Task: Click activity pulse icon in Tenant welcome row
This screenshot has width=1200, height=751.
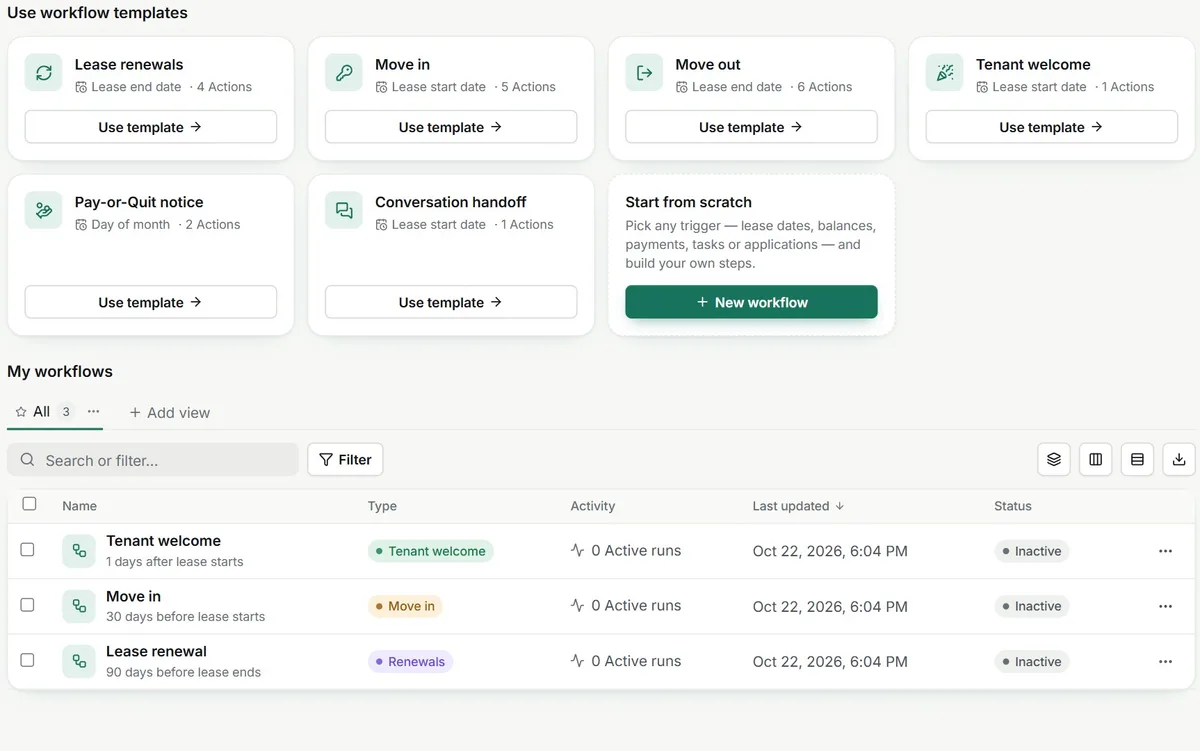Action: tap(577, 550)
